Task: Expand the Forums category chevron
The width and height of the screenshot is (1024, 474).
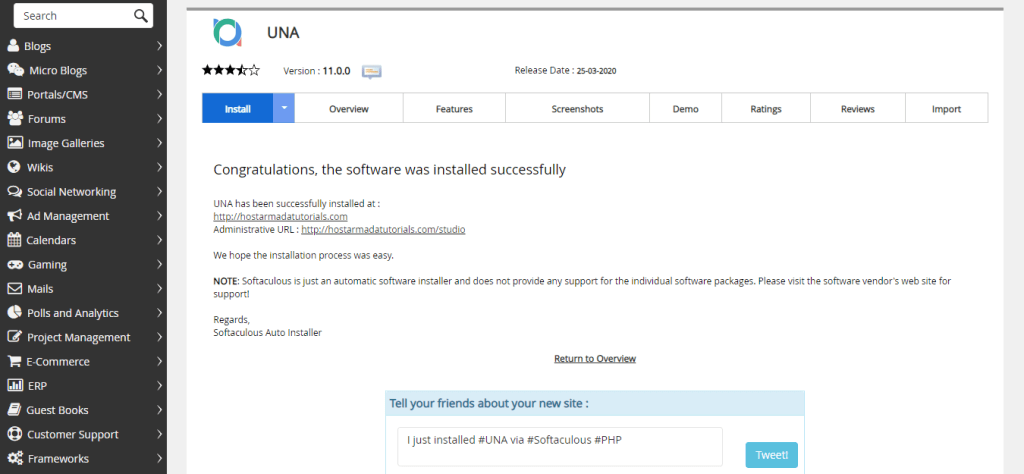Action: [x=159, y=118]
